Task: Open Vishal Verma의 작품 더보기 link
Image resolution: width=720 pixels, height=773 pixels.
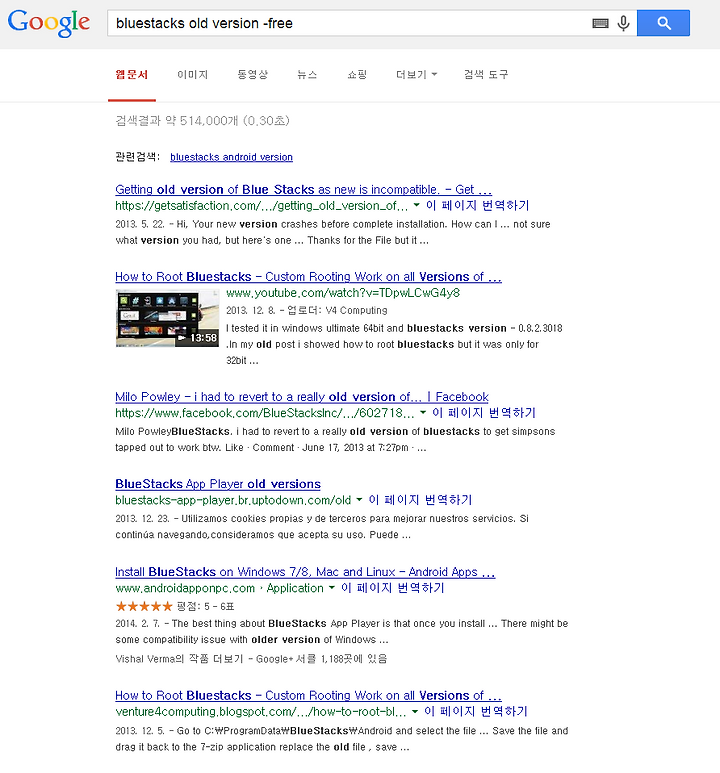Action: [179, 659]
